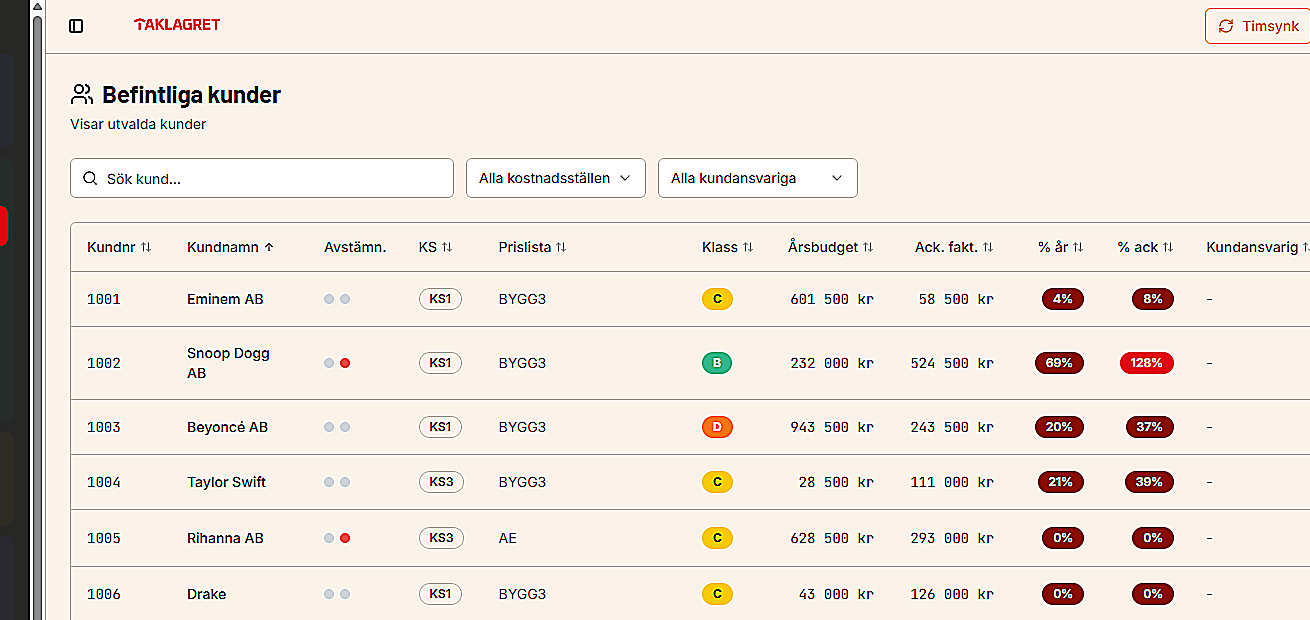Click the KS1 badge for Eminem AB
Viewport: 1310px width, 620px height.
click(x=440, y=299)
